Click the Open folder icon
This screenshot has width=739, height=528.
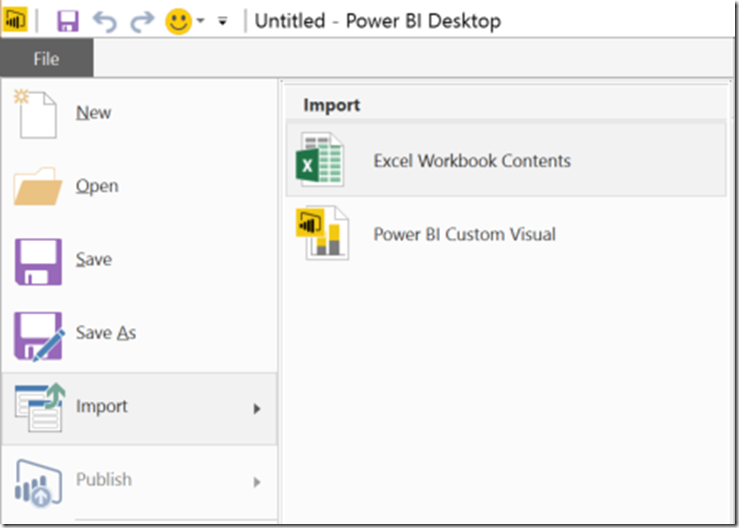coord(37,186)
